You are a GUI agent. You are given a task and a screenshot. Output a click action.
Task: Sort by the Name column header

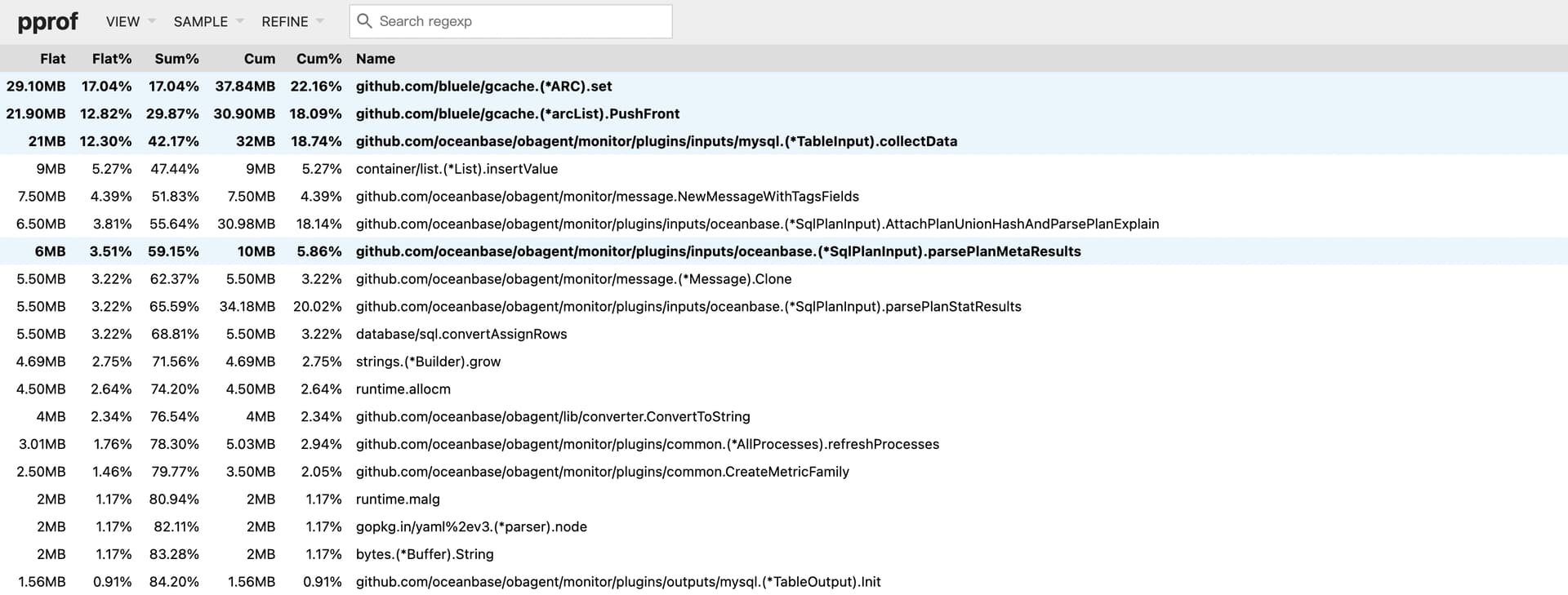pyautogui.click(x=376, y=59)
